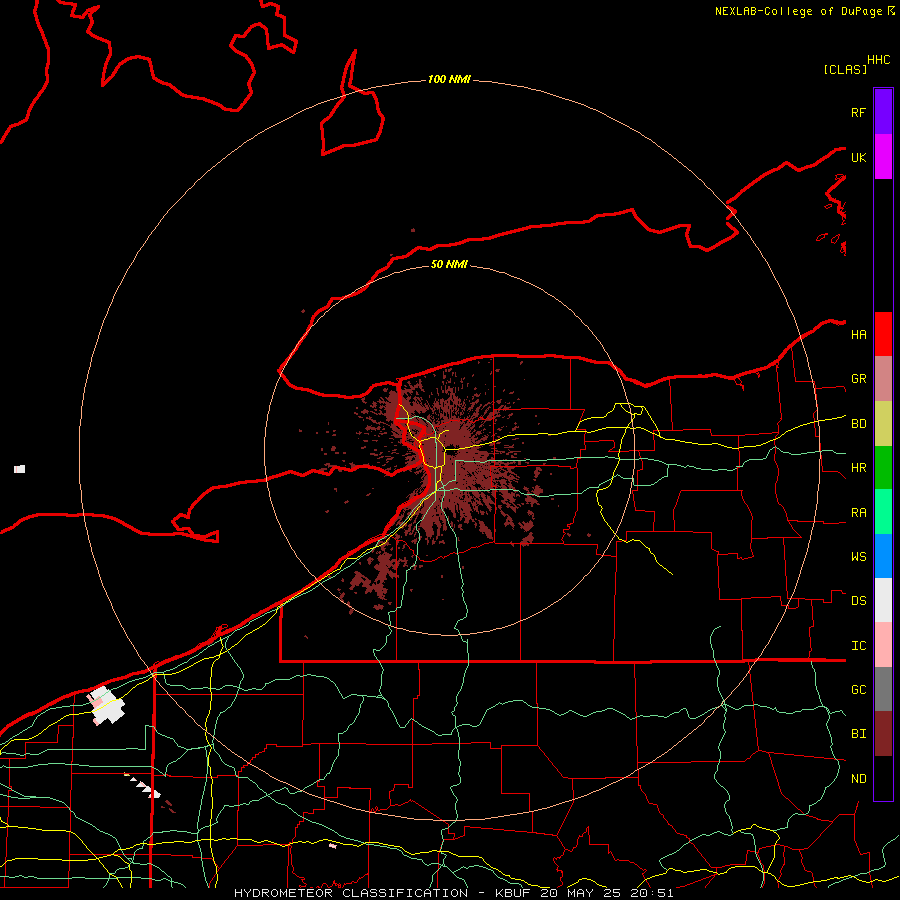Image resolution: width=900 pixels, height=900 pixels.
Task: Click the Hydrometeor Classification KBUF timestamp caption
Action: click(453, 893)
